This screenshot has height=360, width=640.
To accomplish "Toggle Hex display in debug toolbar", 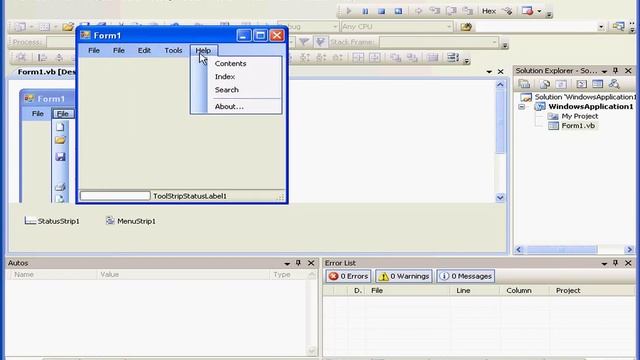I will pos(489,11).
